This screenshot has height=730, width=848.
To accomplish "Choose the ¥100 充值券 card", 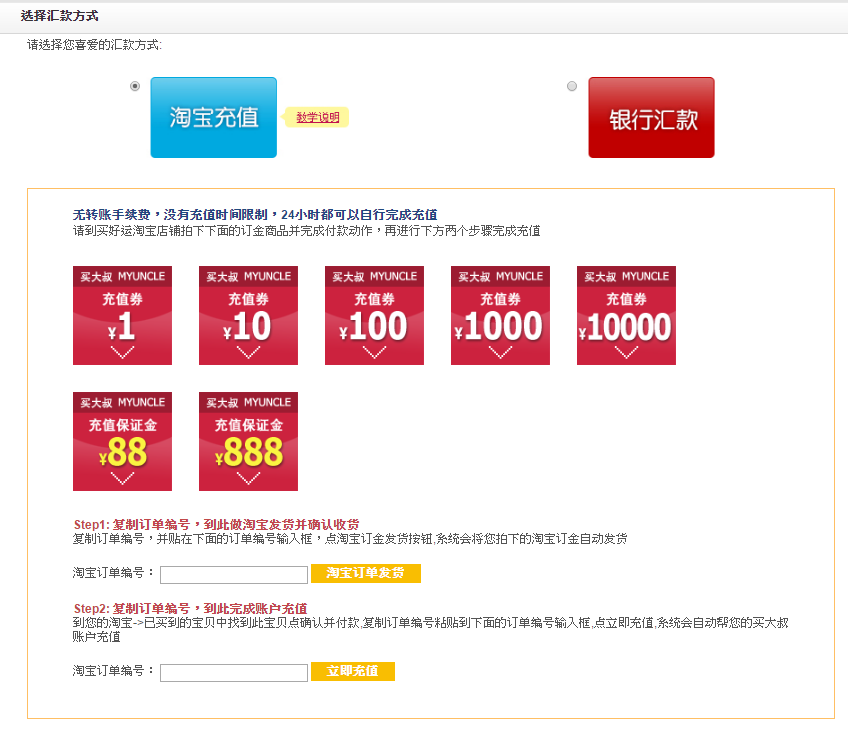I will click(374, 315).
